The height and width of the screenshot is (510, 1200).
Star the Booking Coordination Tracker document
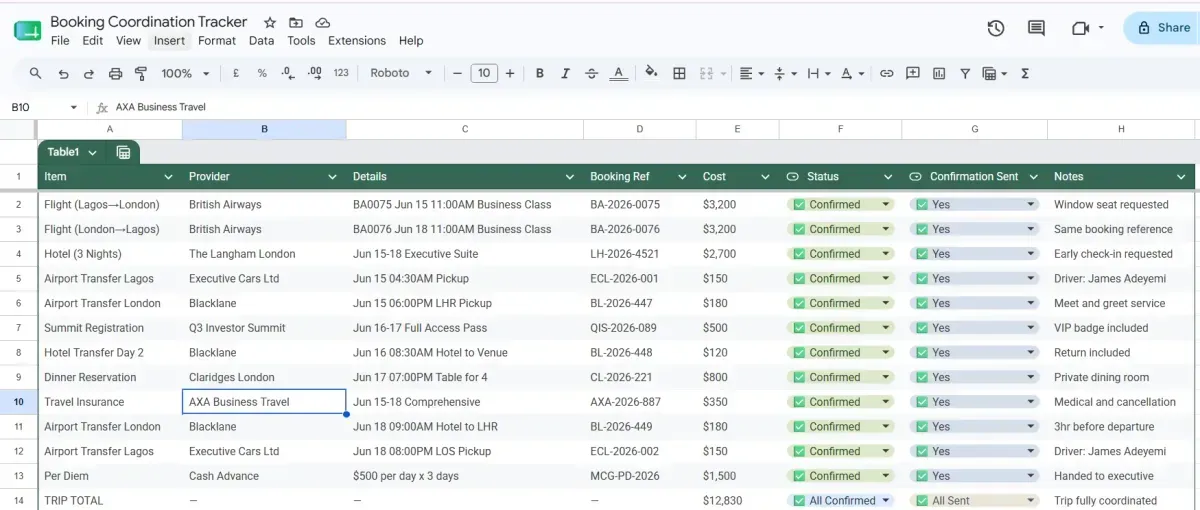pyautogui.click(x=270, y=22)
